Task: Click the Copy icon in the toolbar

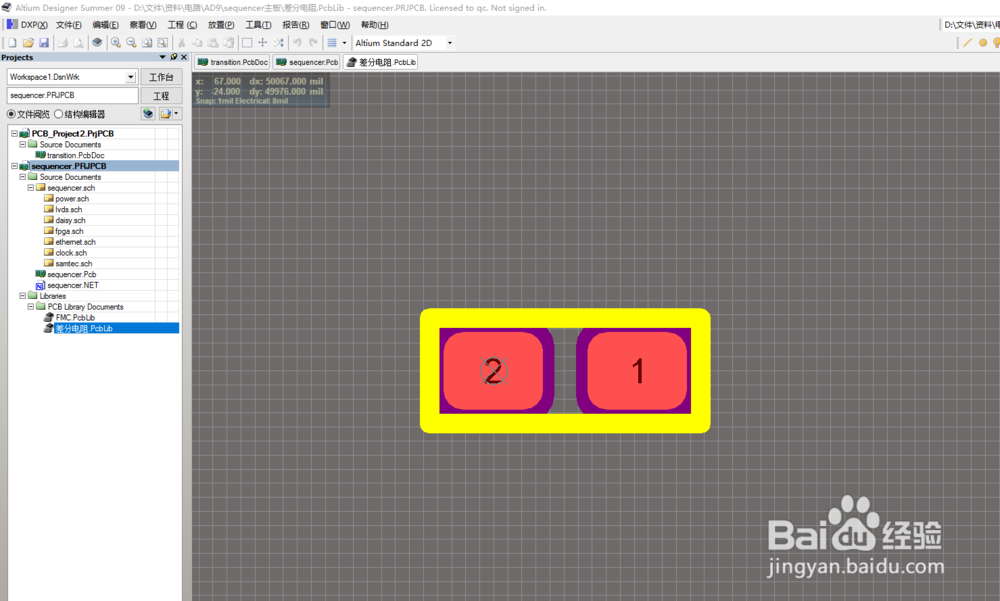Action: [197, 43]
